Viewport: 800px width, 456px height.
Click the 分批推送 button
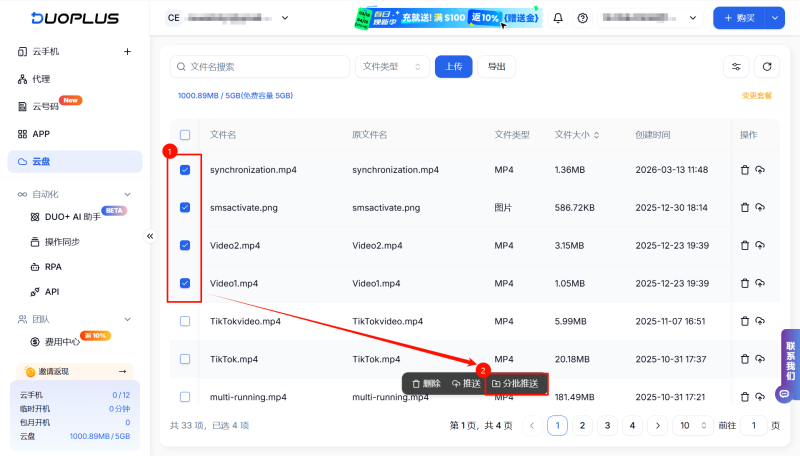(x=516, y=383)
